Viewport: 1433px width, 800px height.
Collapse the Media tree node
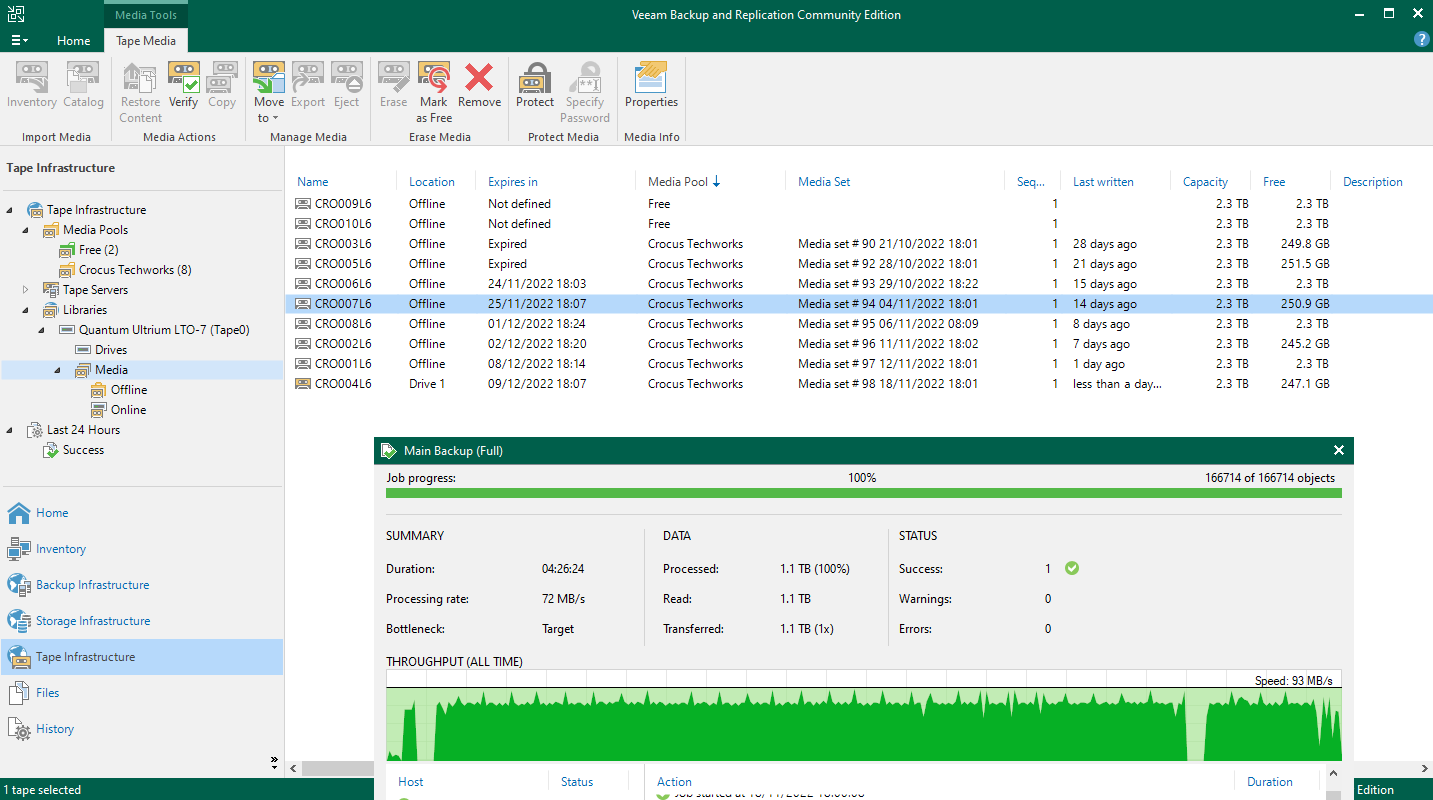[58, 370]
